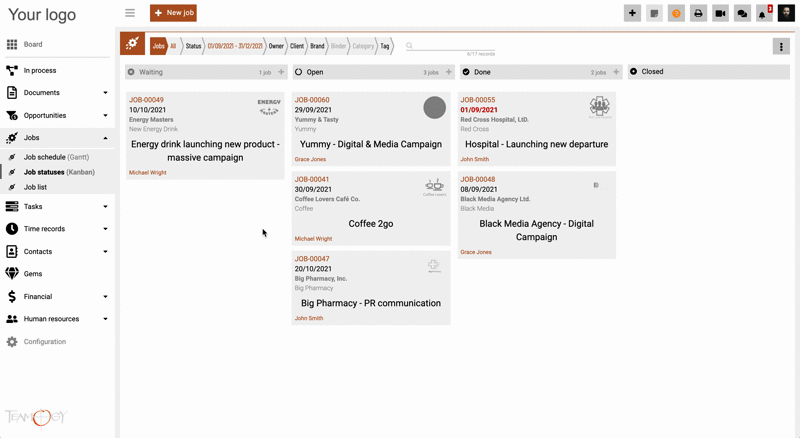Screen dimensions: 800x438
Task: Add a job to Waiting column
Action: pos(281,72)
